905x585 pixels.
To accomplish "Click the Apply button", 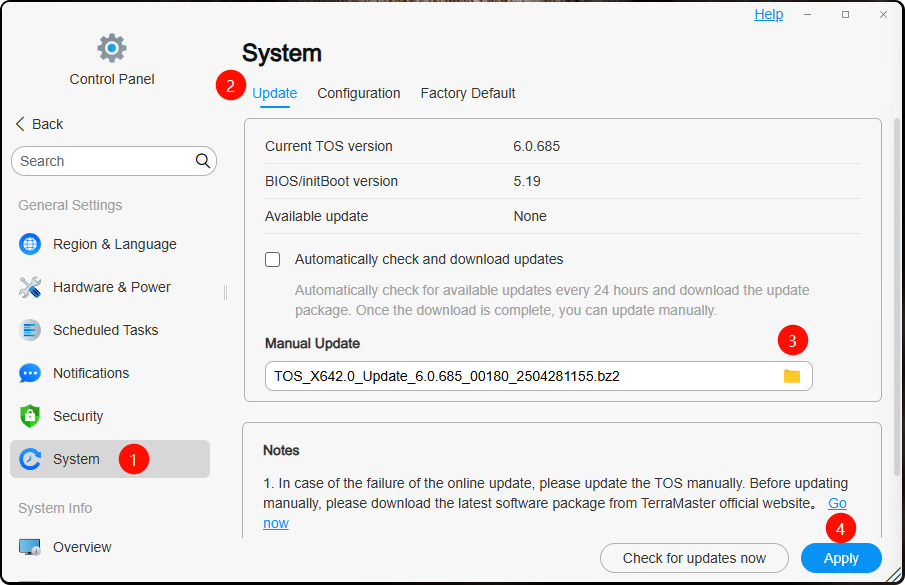I will pos(841,558).
